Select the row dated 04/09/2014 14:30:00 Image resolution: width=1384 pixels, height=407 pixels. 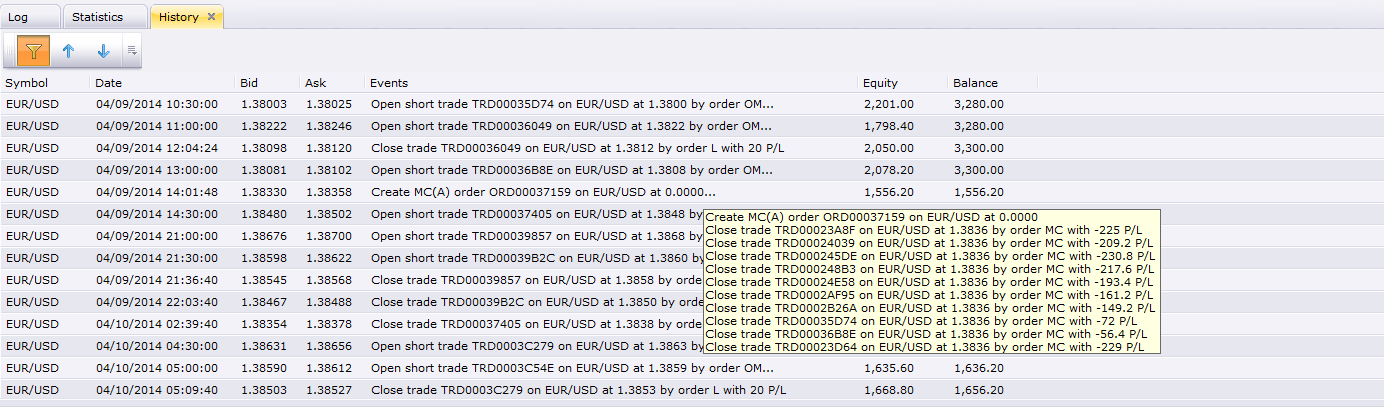tap(692, 214)
